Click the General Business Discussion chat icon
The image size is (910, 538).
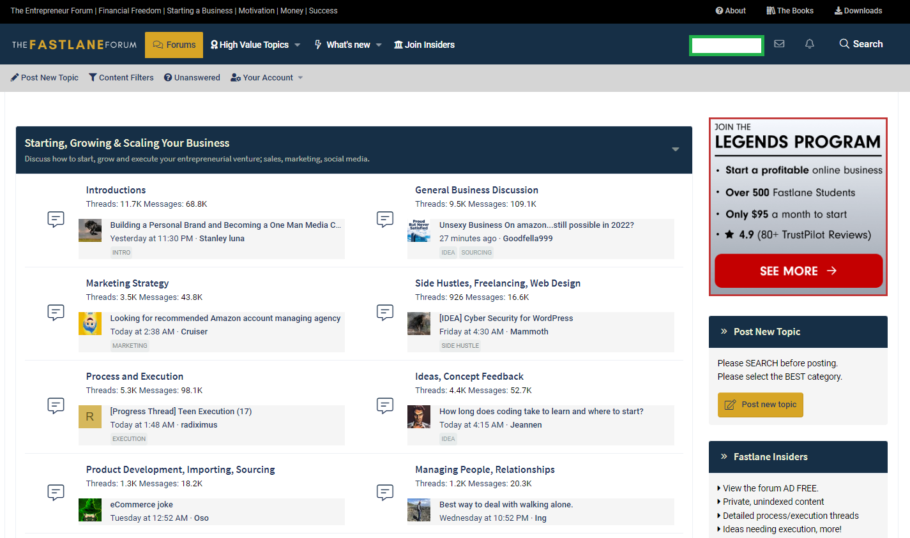pos(385,219)
